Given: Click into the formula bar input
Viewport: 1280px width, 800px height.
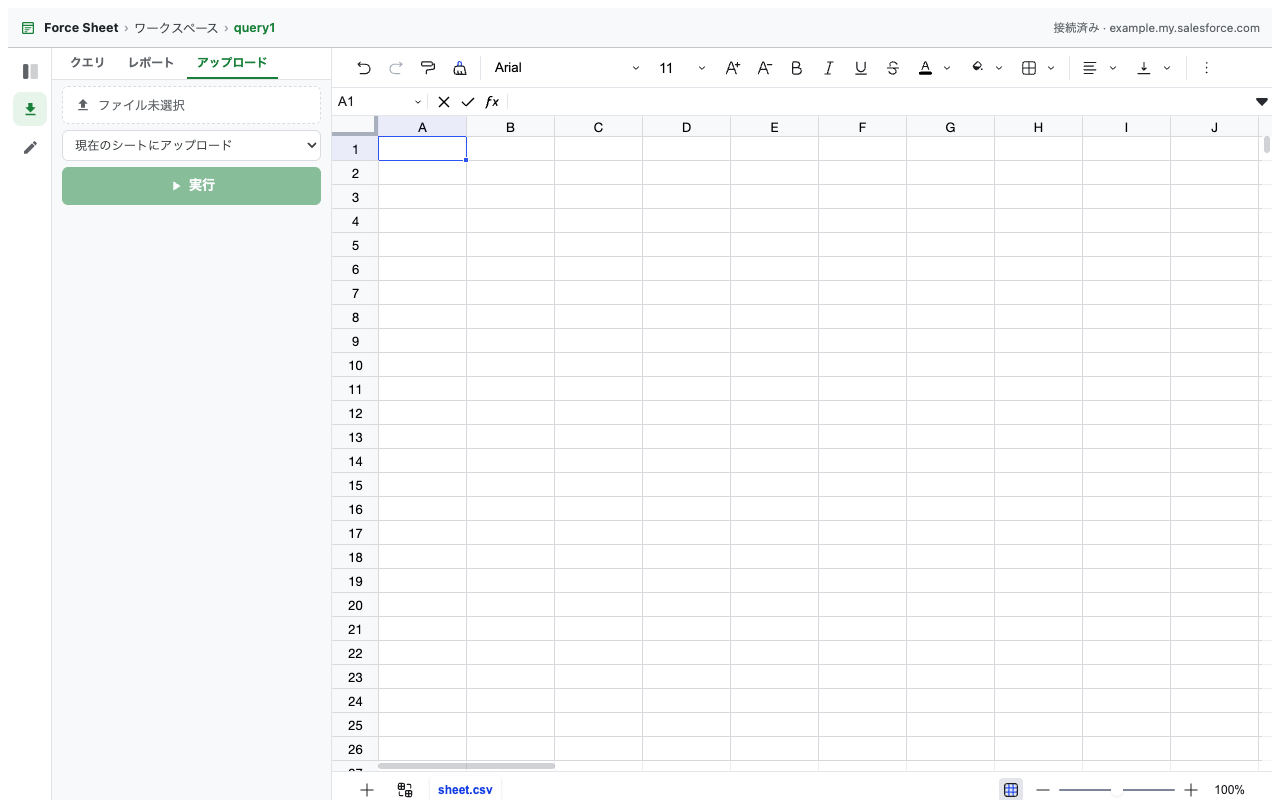Looking at the screenshot, I should pos(880,102).
